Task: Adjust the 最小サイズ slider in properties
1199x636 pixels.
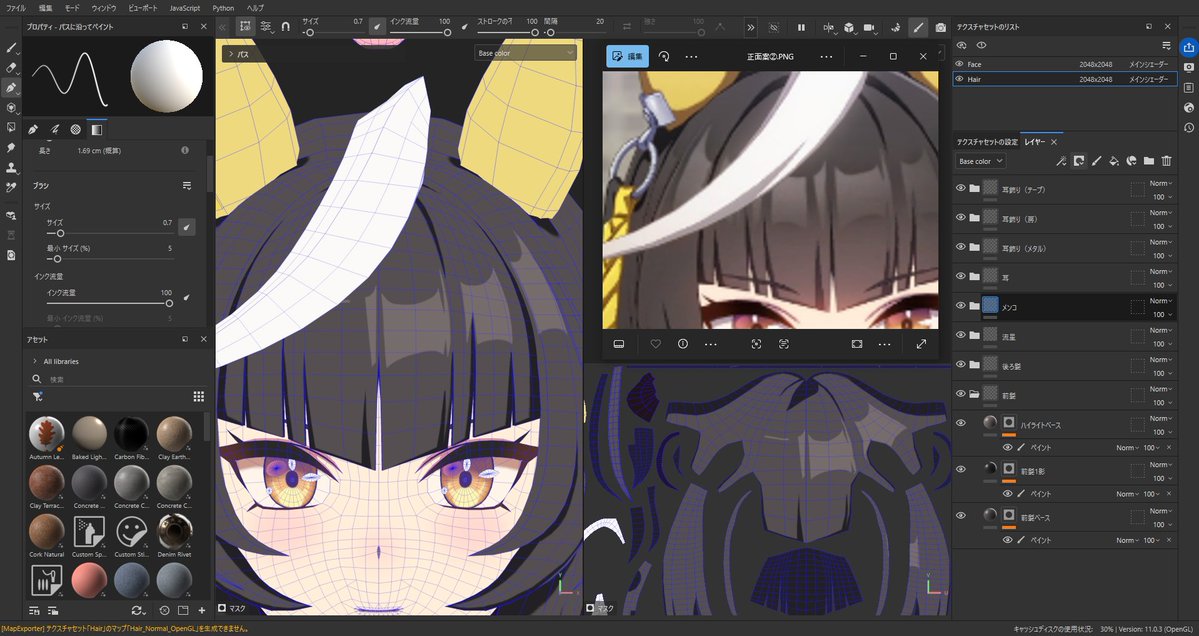Action: pyautogui.click(x=109, y=259)
